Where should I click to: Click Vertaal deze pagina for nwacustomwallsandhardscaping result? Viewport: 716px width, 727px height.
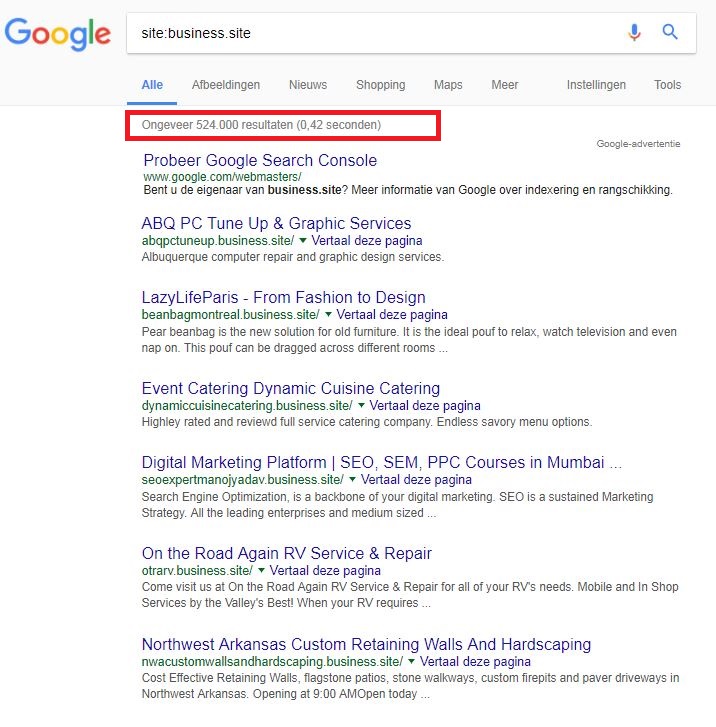[x=475, y=661]
